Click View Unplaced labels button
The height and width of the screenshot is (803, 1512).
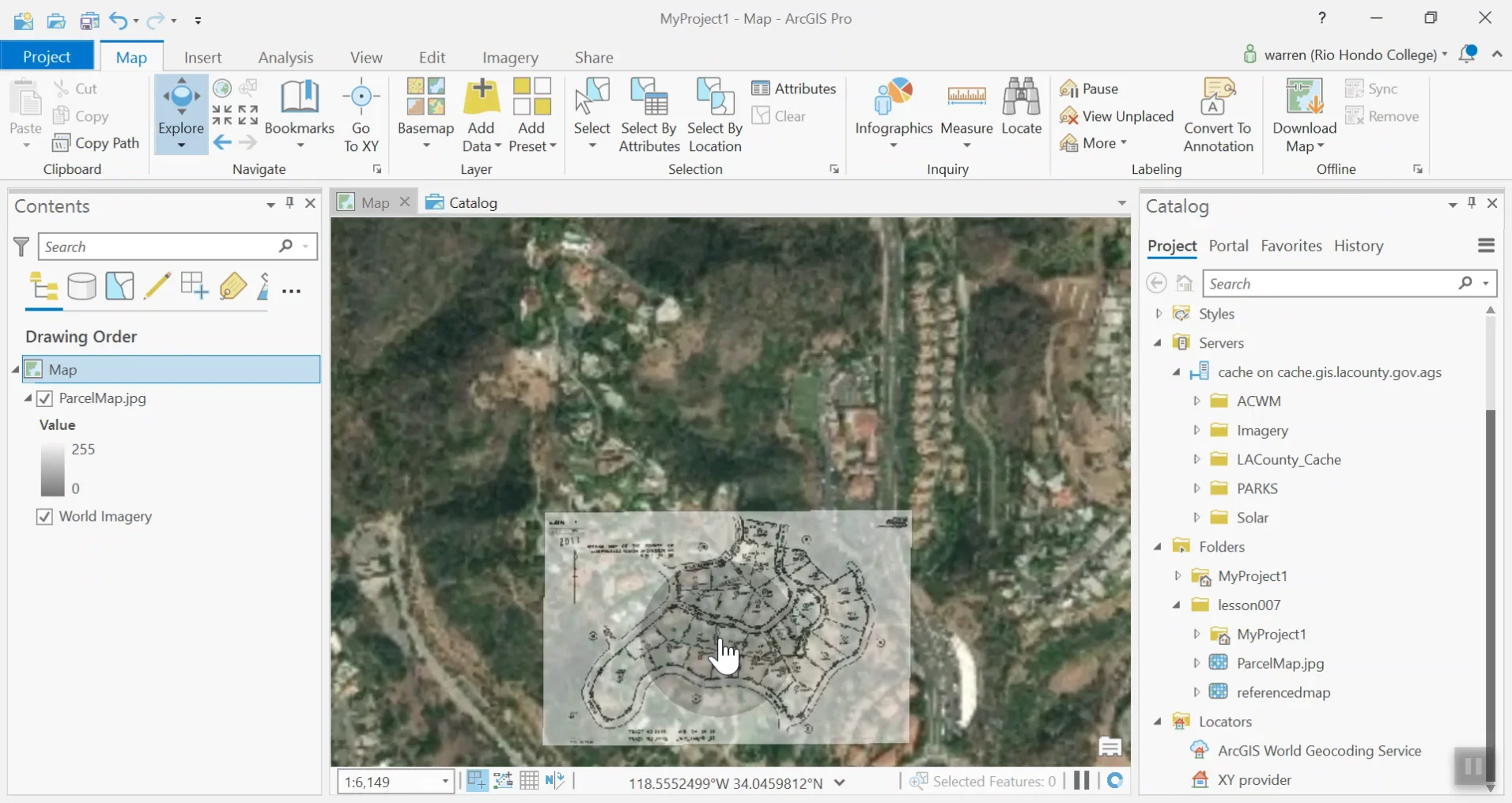pos(1117,116)
